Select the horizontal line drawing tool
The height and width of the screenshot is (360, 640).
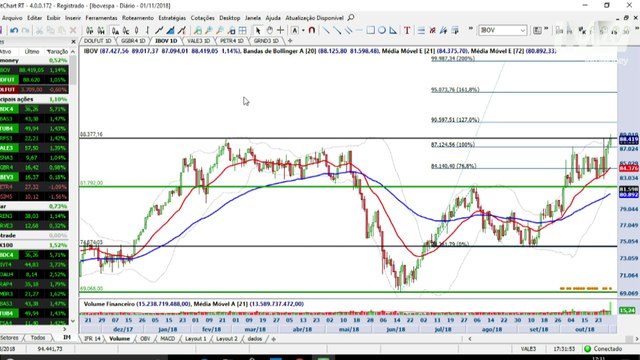tap(359, 30)
